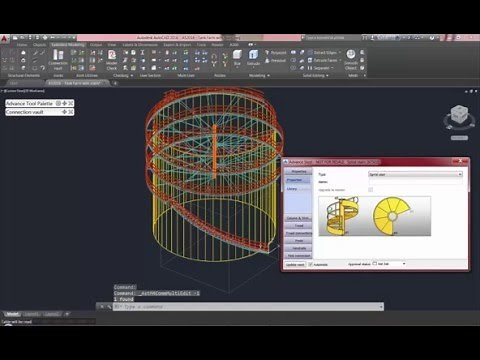Open the Tread connections category
The image size is (480, 360).
coord(299,233)
